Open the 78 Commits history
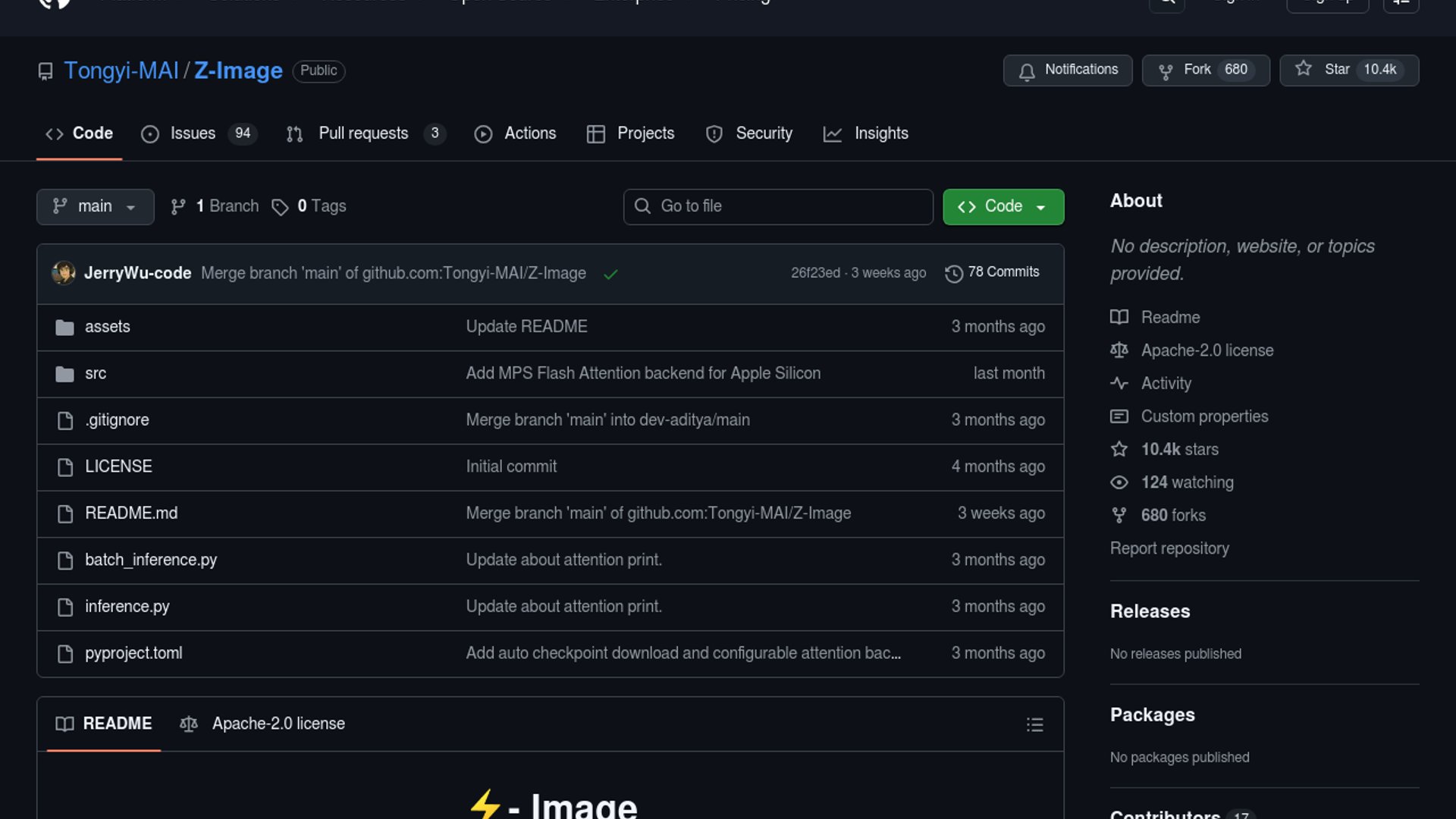The height and width of the screenshot is (819, 1456). [x=993, y=272]
